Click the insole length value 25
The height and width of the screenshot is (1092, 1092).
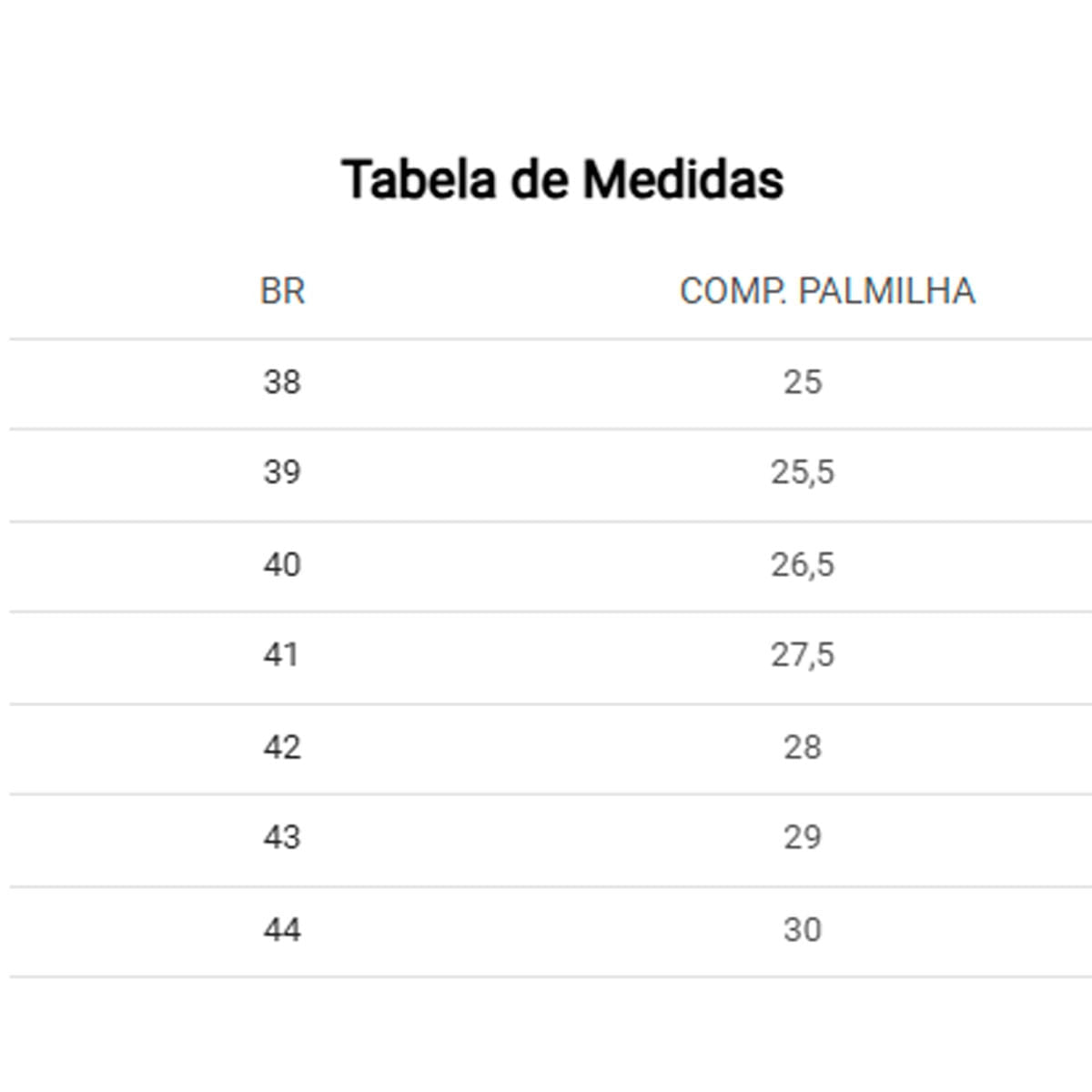(803, 382)
